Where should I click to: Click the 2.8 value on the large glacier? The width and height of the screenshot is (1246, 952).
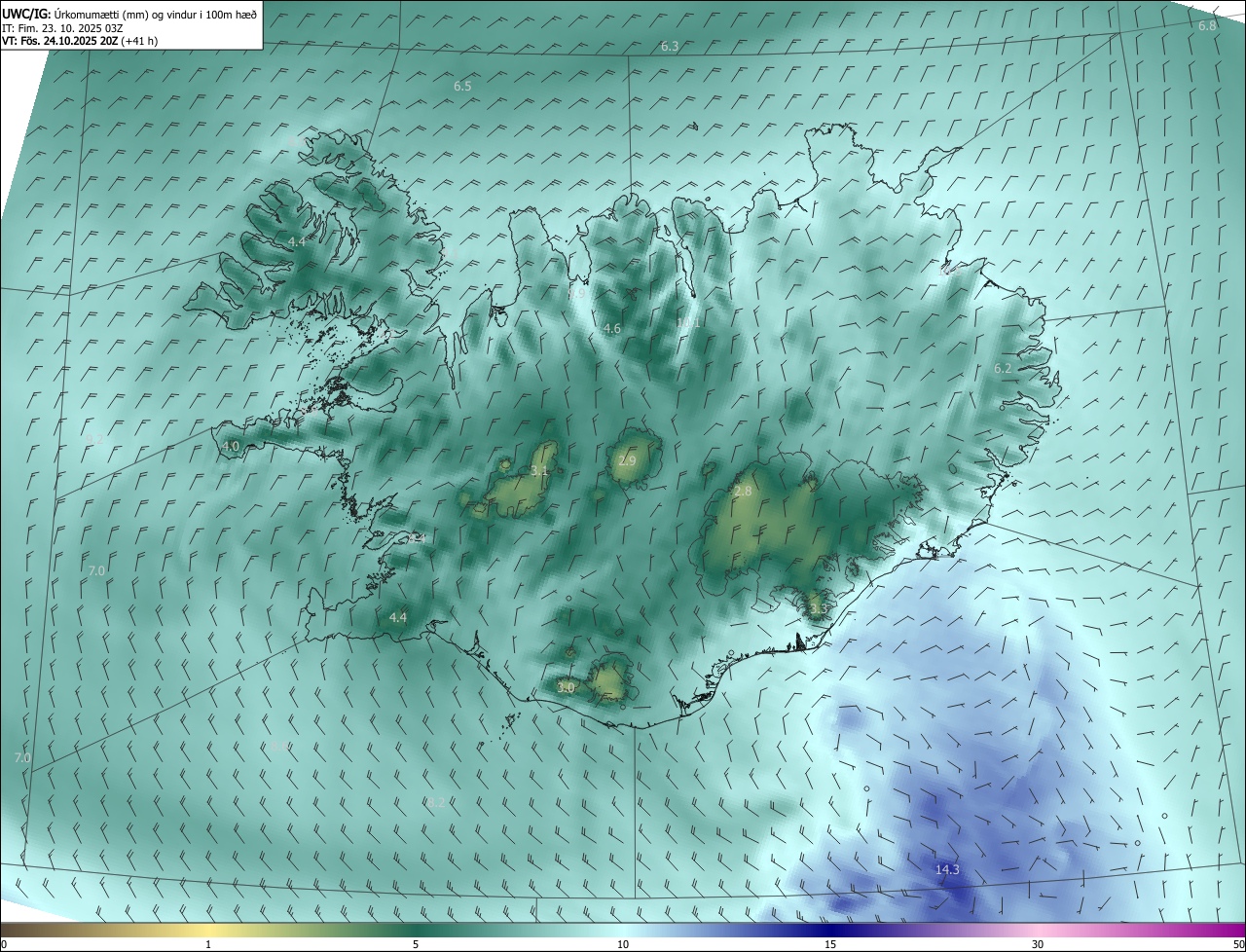pyautogui.click(x=743, y=492)
